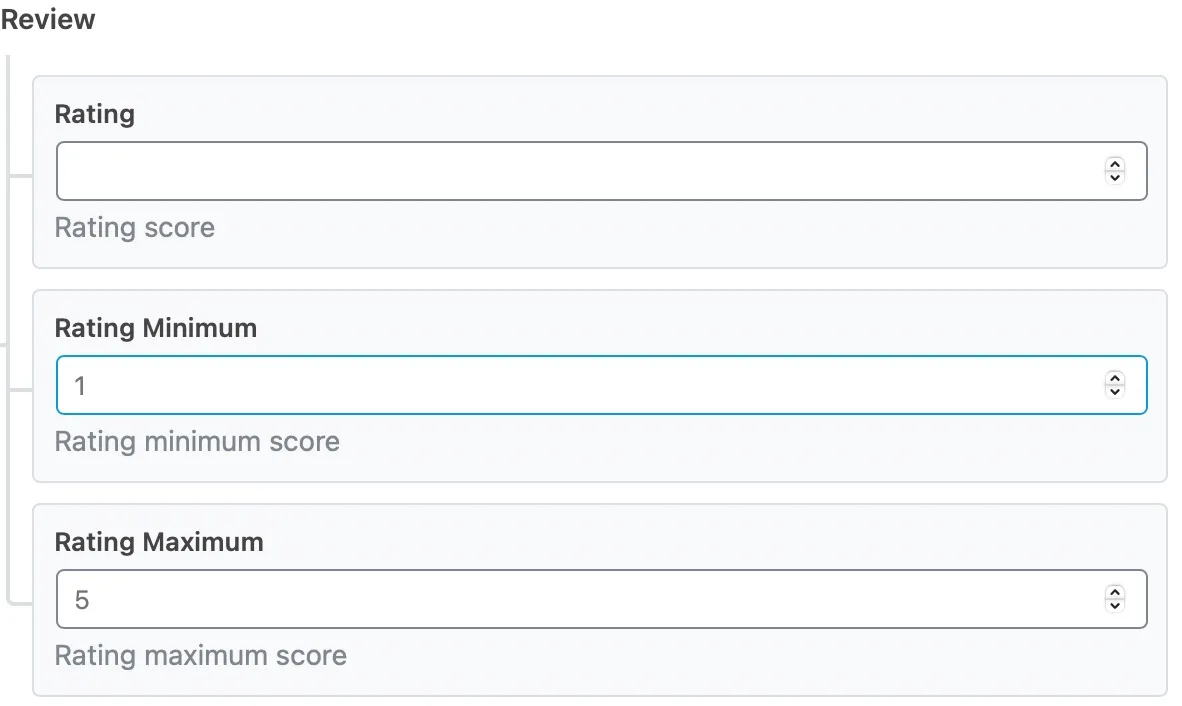
Task: Increase the Rating value with up arrow
Action: (1114, 165)
